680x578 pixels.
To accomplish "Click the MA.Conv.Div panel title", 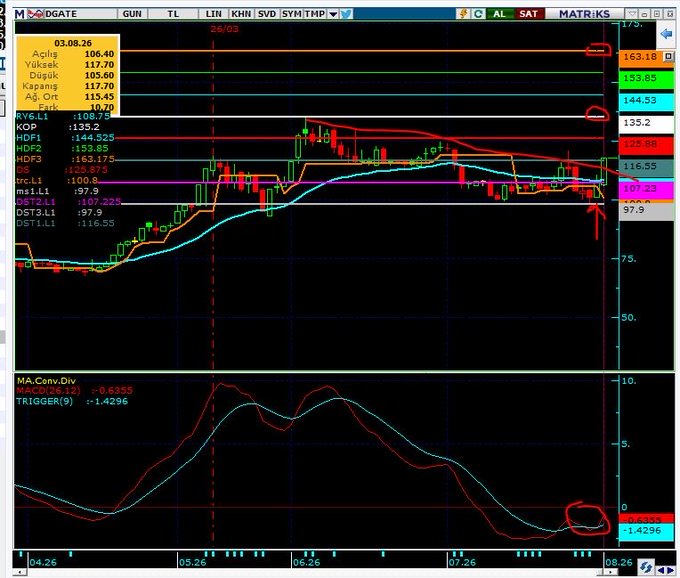I will pyautogui.click(x=46, y=381).
